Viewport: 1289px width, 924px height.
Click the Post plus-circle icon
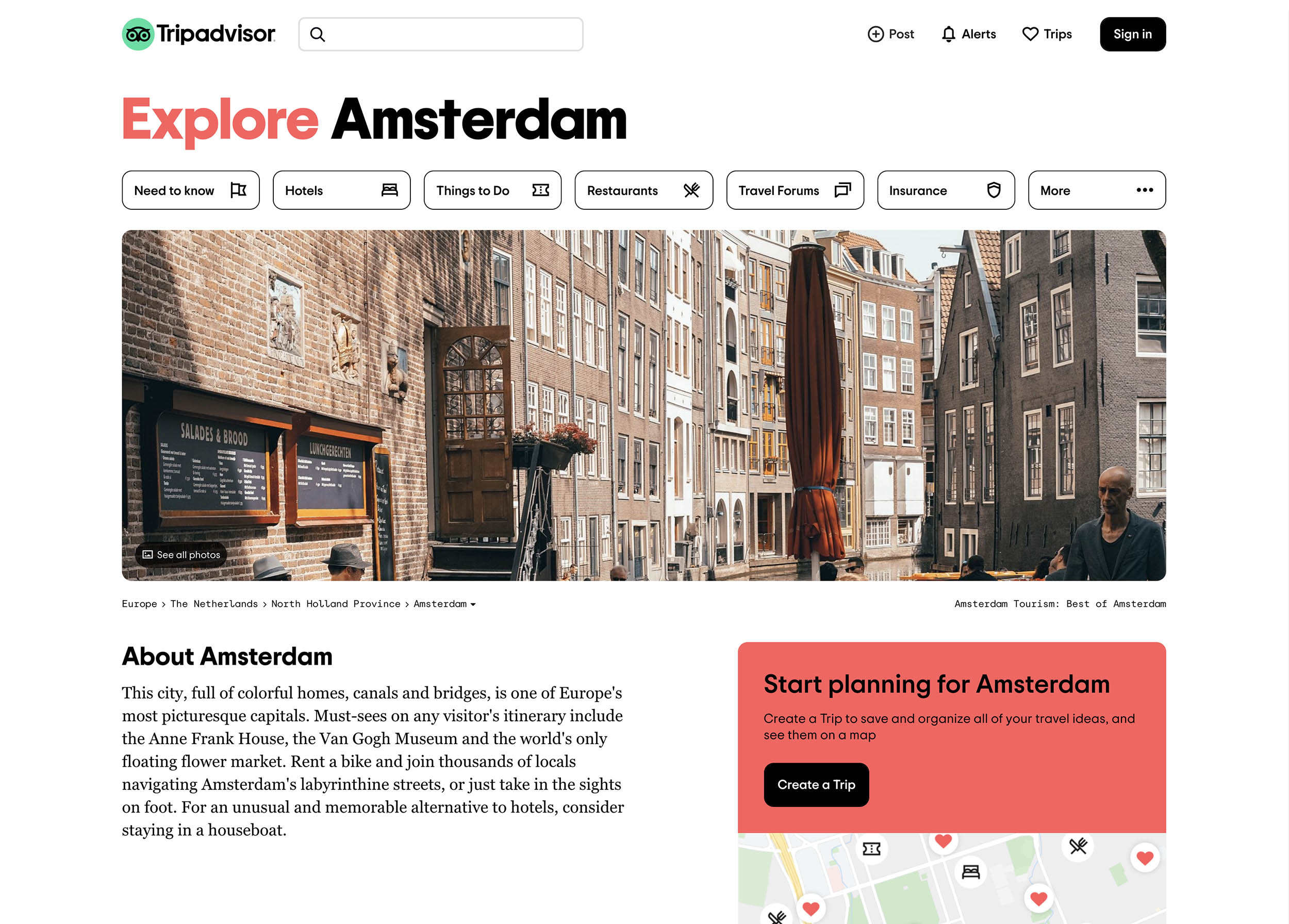[875, 34]
